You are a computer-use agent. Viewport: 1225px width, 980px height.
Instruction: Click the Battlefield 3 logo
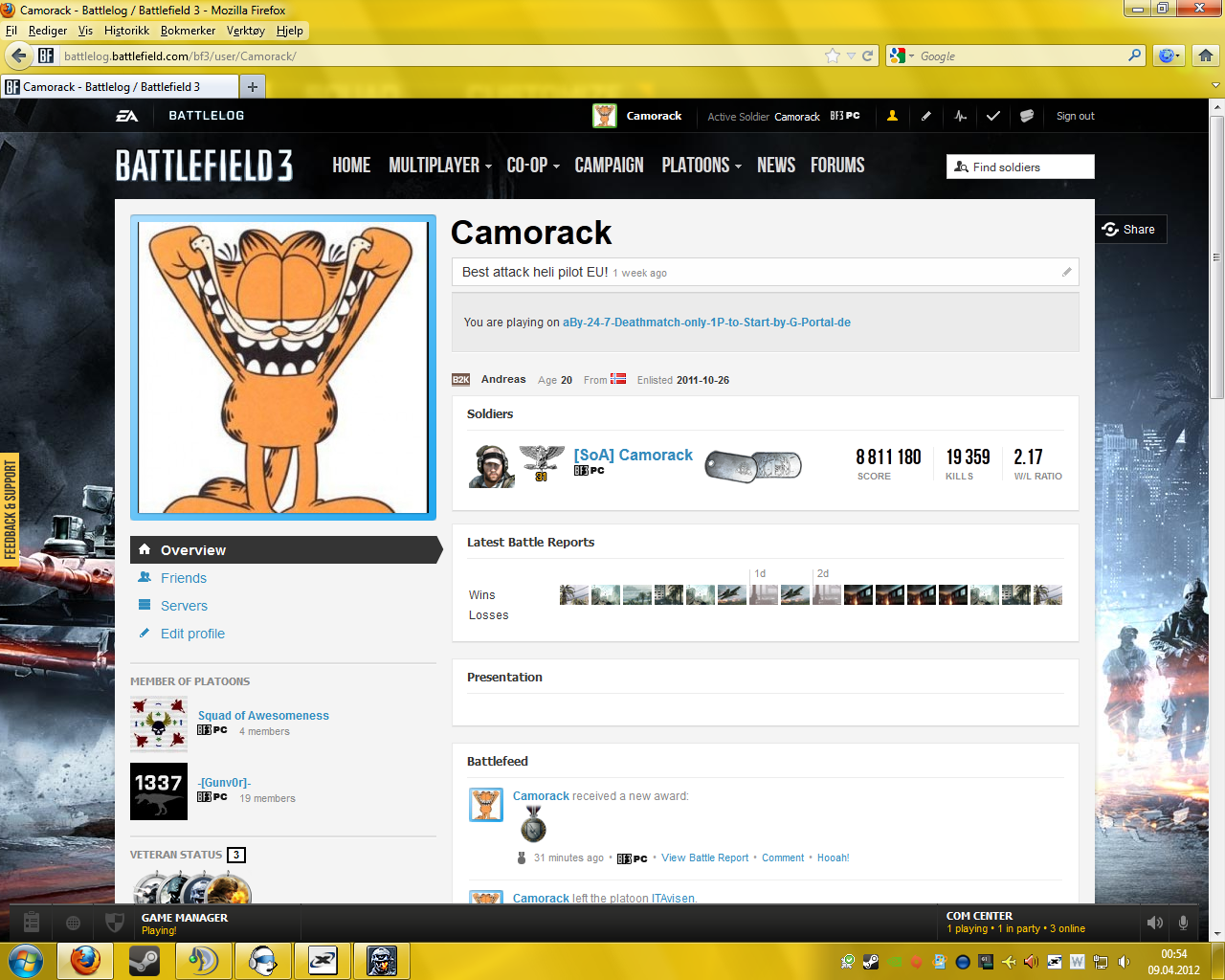tap(204, 166)
